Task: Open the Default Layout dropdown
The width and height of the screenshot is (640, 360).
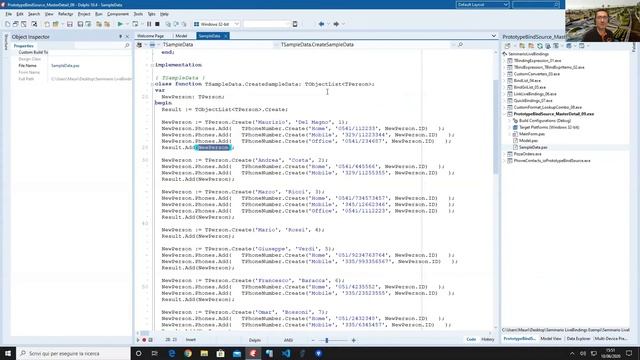Action: coord(506,4)
